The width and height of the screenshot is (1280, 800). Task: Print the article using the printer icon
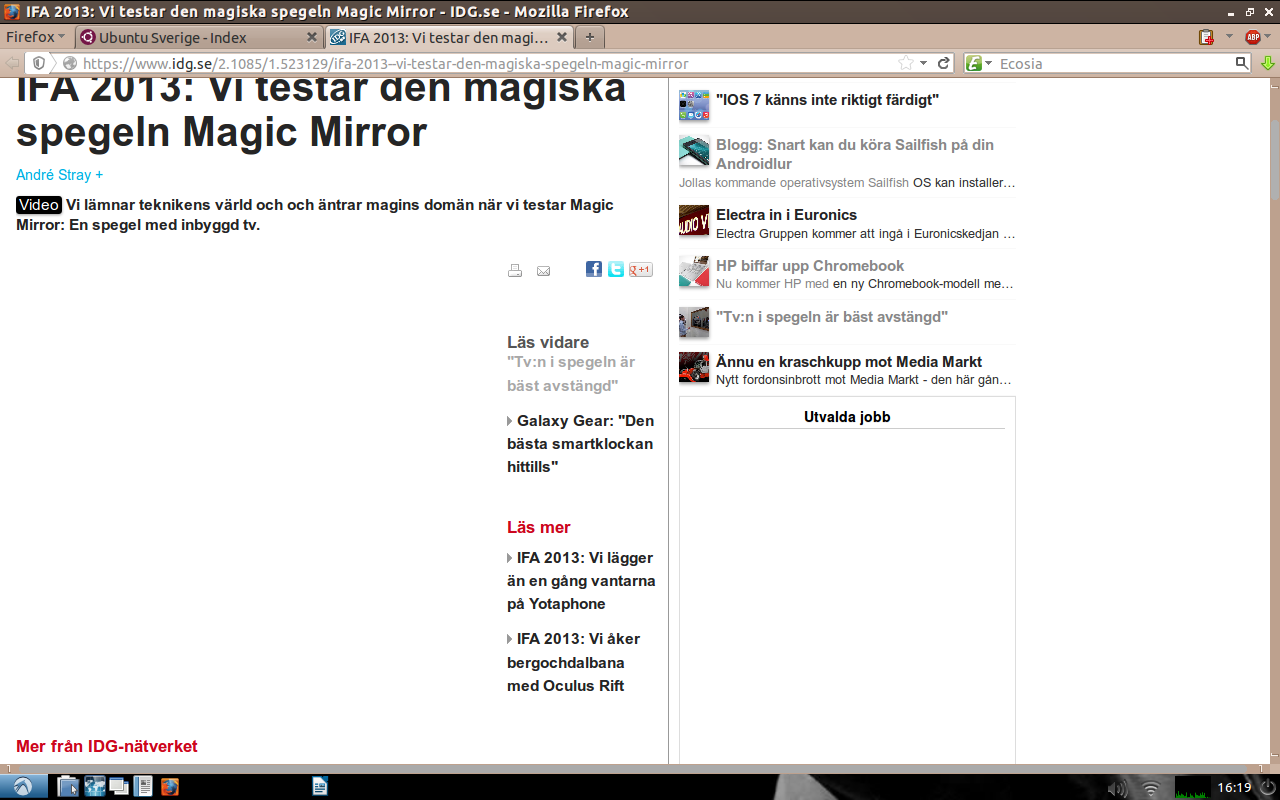(x=515, y=270)
